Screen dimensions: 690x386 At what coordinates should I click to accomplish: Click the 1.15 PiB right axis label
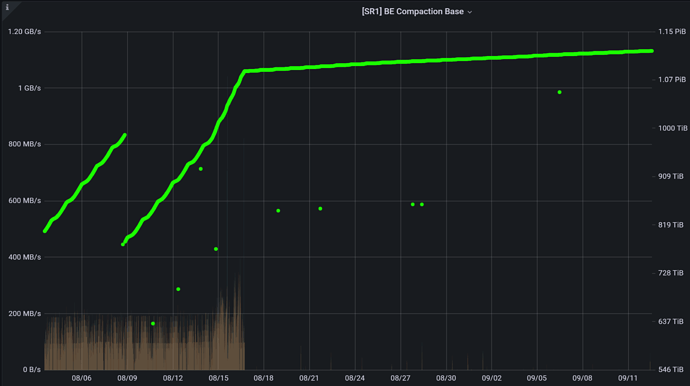[x=672, y=32]
